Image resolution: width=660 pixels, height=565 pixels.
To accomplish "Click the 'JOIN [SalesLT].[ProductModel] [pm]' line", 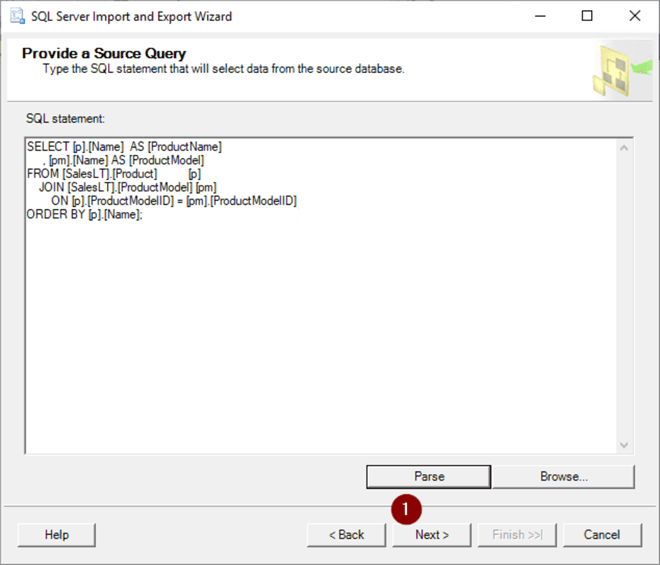I will (x=128, y=187).
